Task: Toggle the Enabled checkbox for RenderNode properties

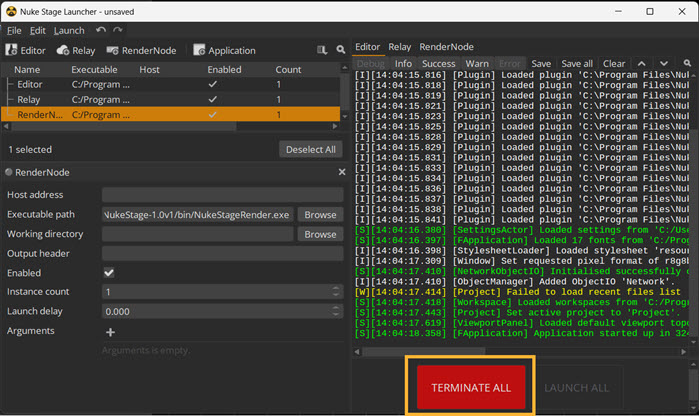Action: [109, 273]
